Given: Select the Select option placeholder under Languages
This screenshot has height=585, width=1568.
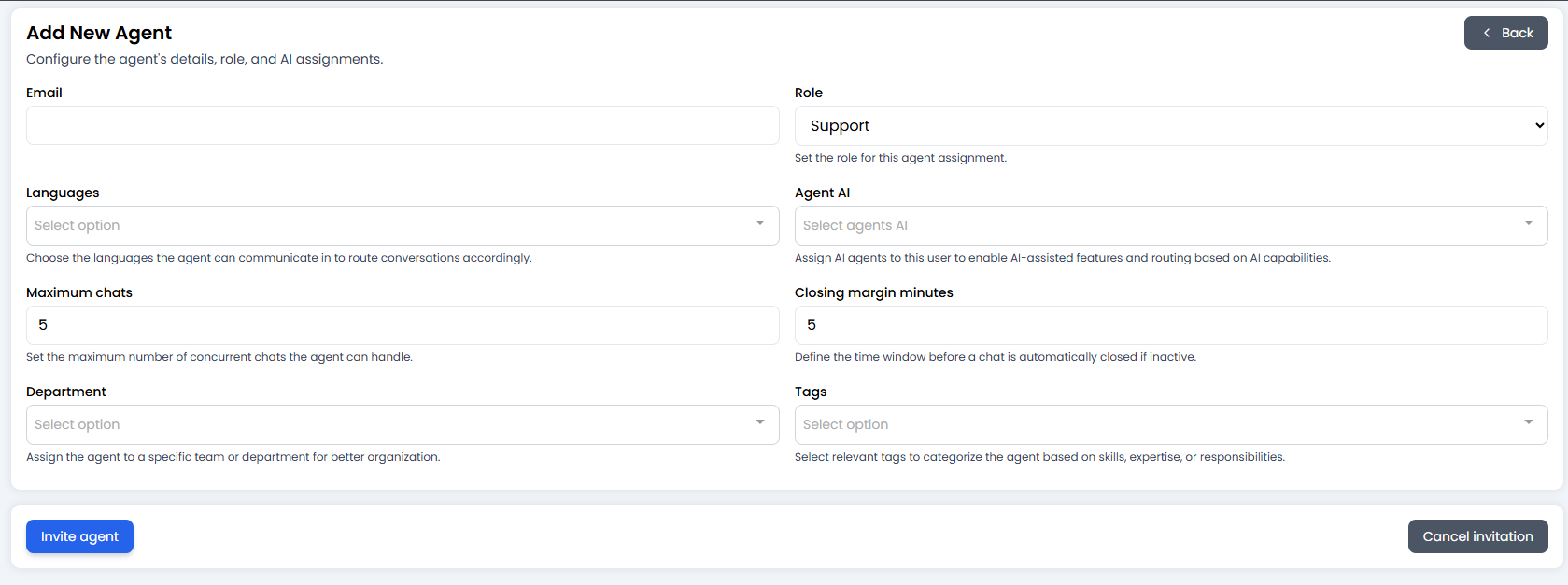Looking at the screenshot, I should (77, 224).
